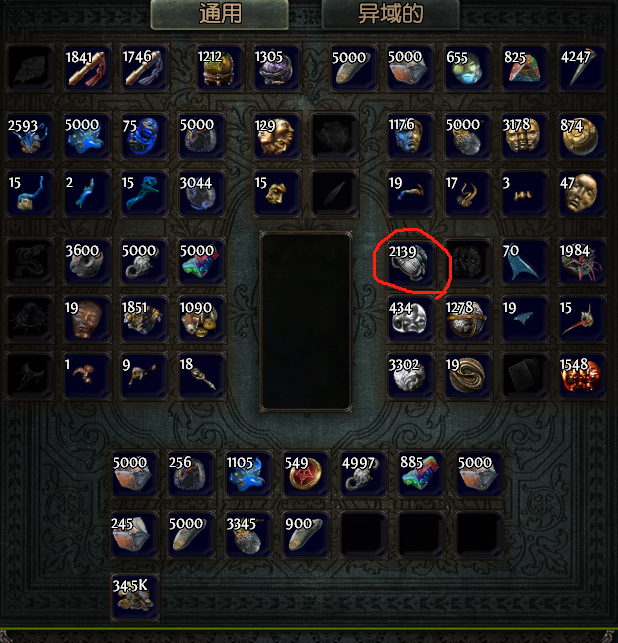The width and height of the screenshot is (618, 643).
Task: Click the armored globe stack of 1278
Action: tap(467, 319)
